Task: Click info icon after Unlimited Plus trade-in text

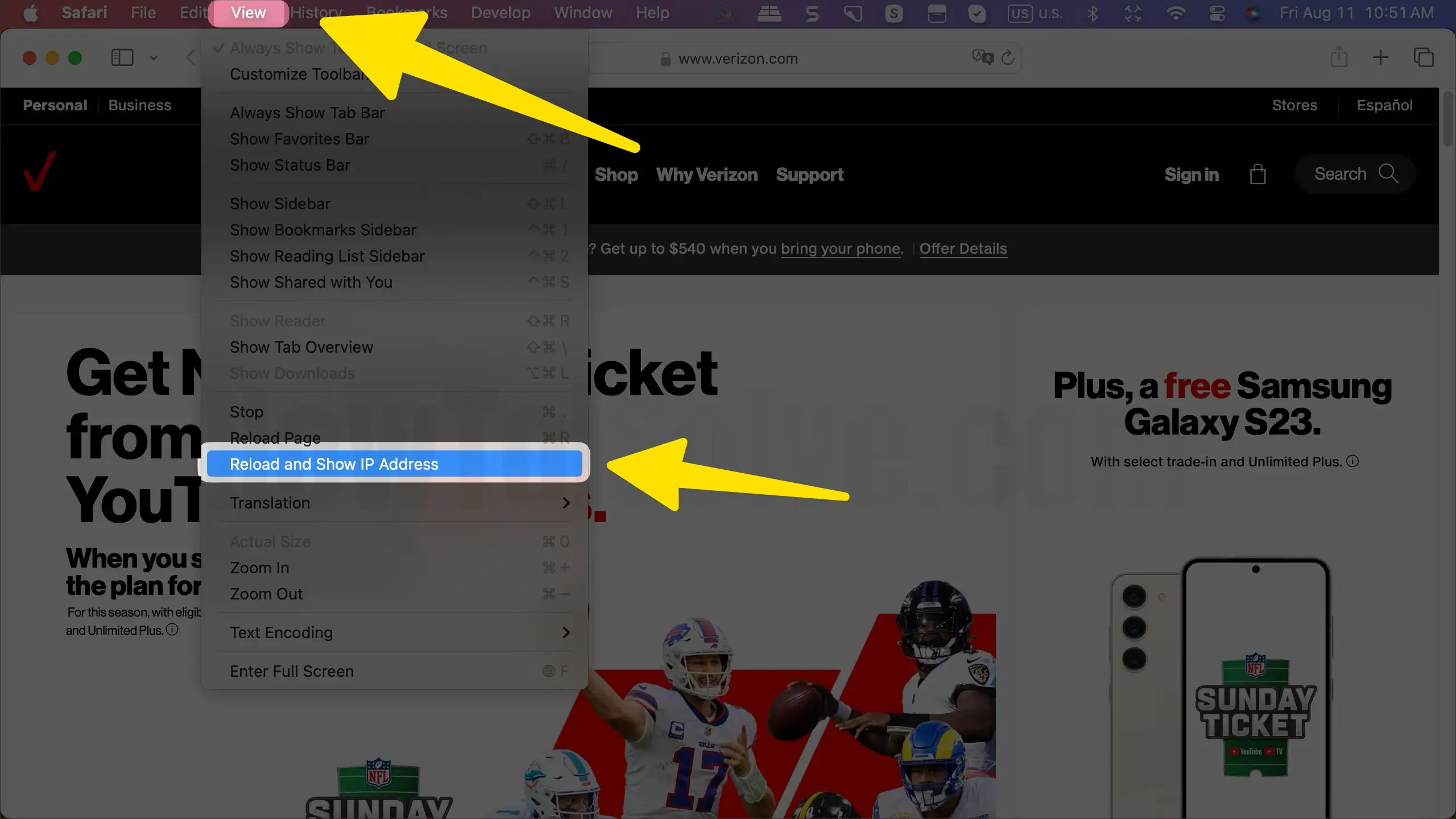Action: (x=1353, y=461)
